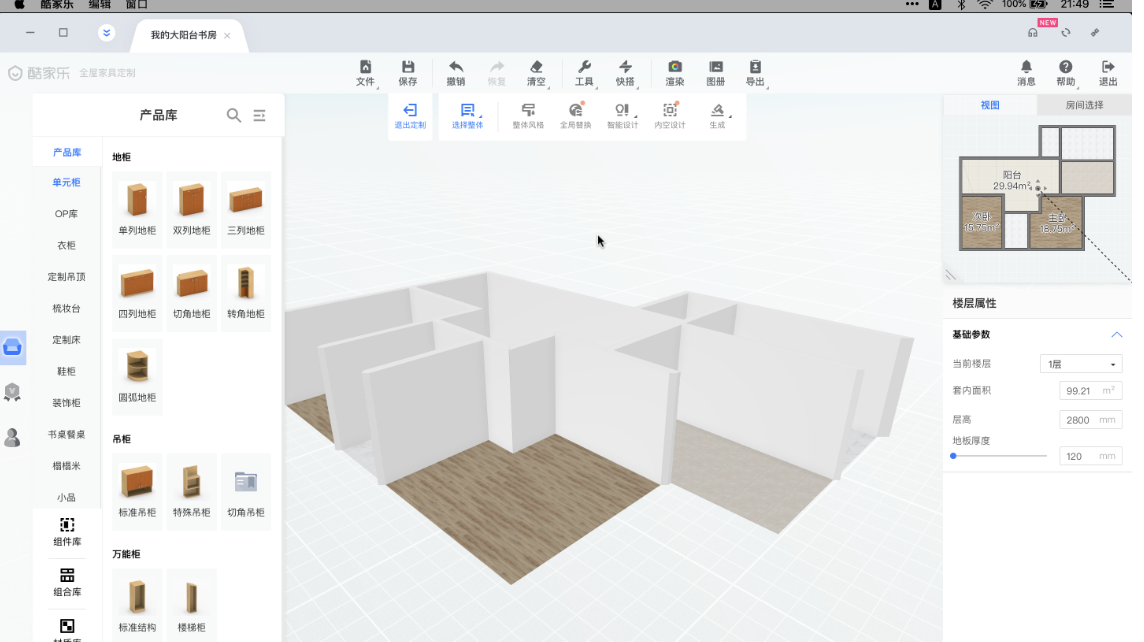Open 全局替换 global replace tool

(x=575, y=111)
